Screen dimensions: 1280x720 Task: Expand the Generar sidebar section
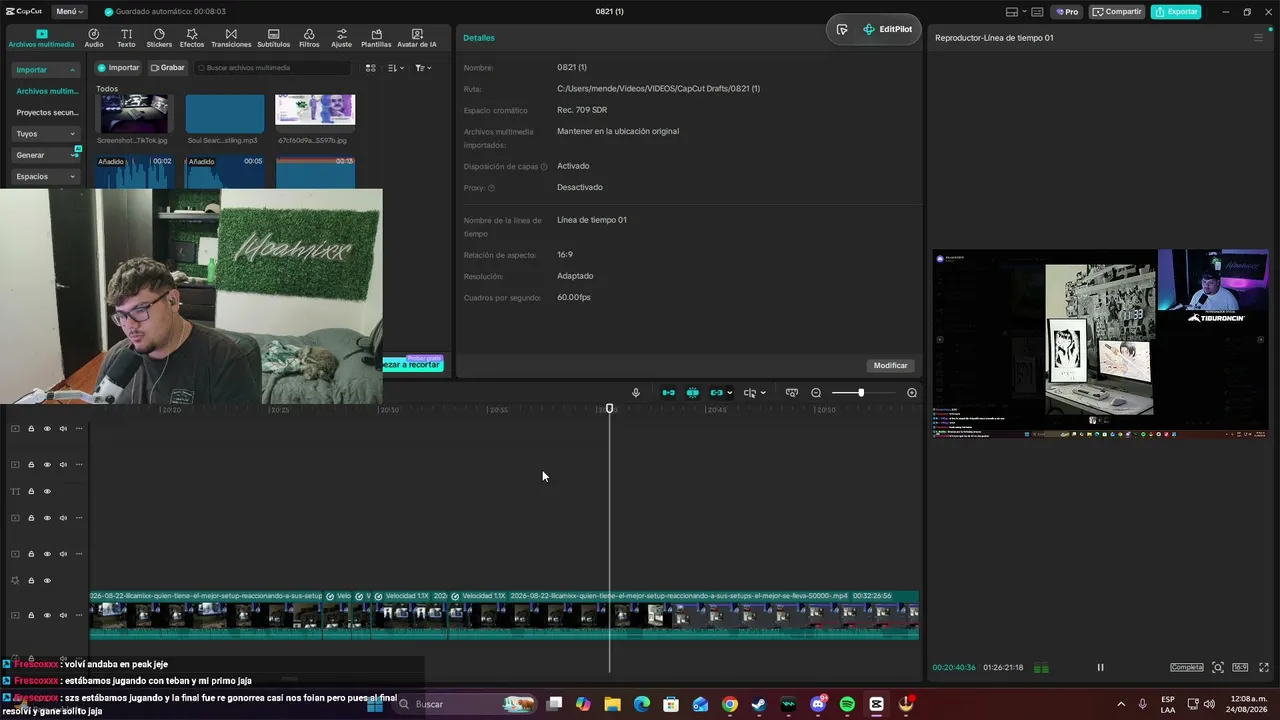click(x=46, y=155)
